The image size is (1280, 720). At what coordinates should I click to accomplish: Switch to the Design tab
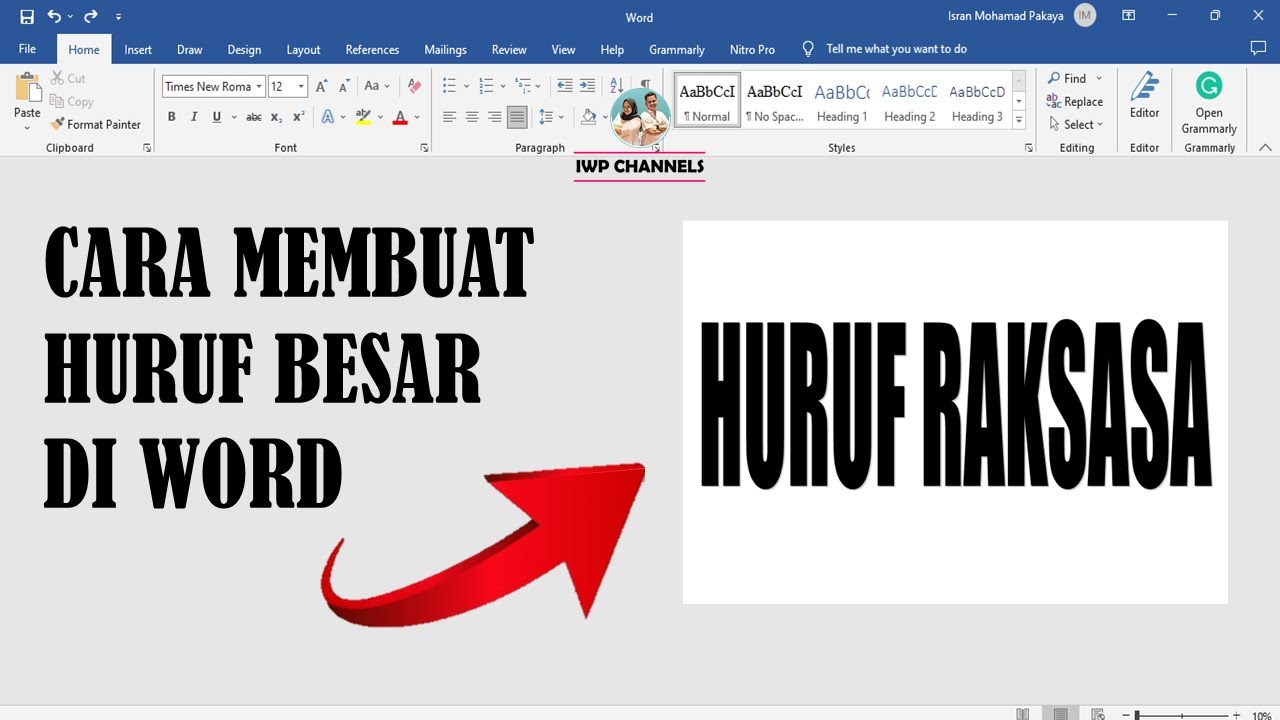pos(244,49)
